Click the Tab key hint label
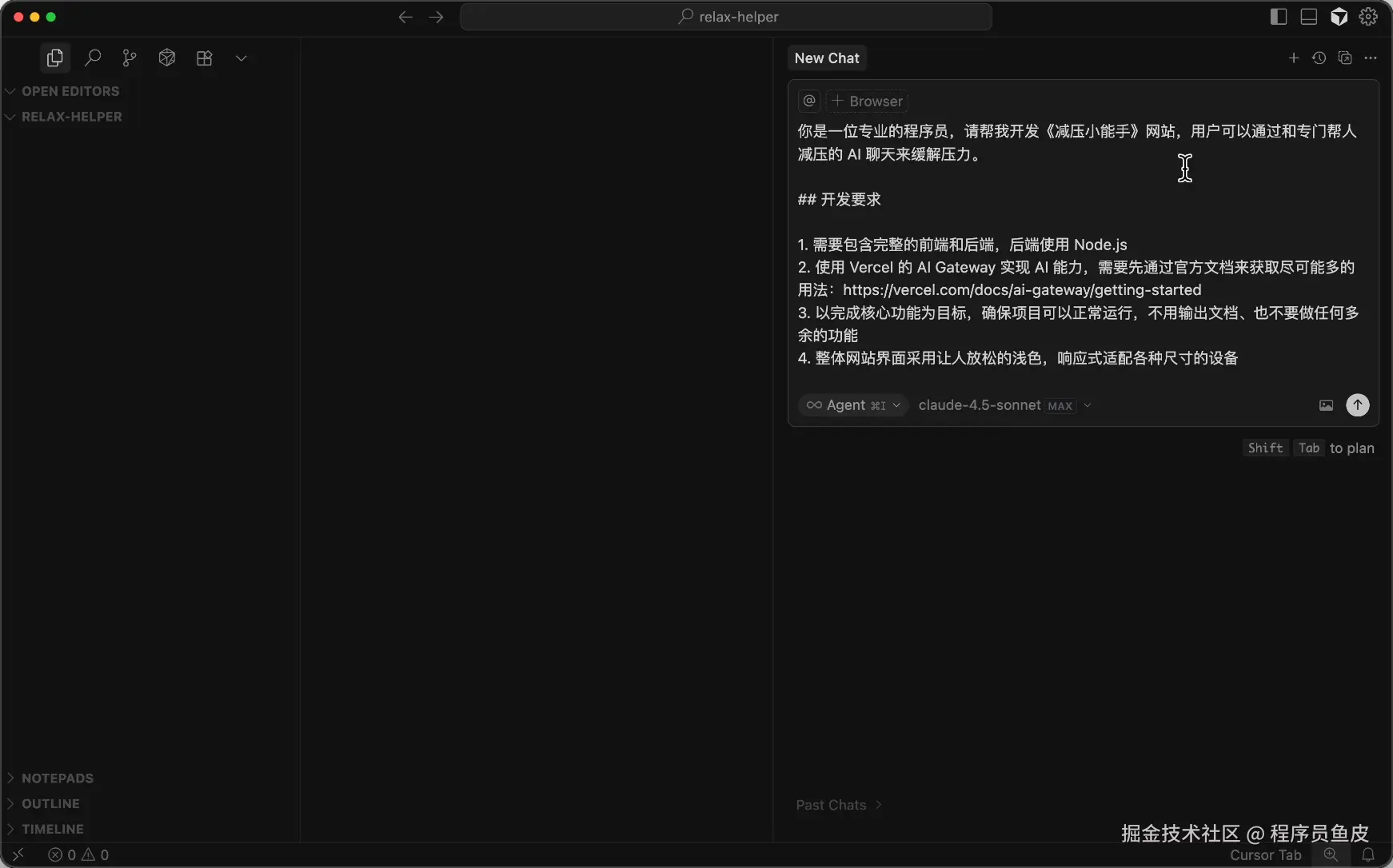This screenshot has height=868, width=1393. click(x=1309, y=448)
